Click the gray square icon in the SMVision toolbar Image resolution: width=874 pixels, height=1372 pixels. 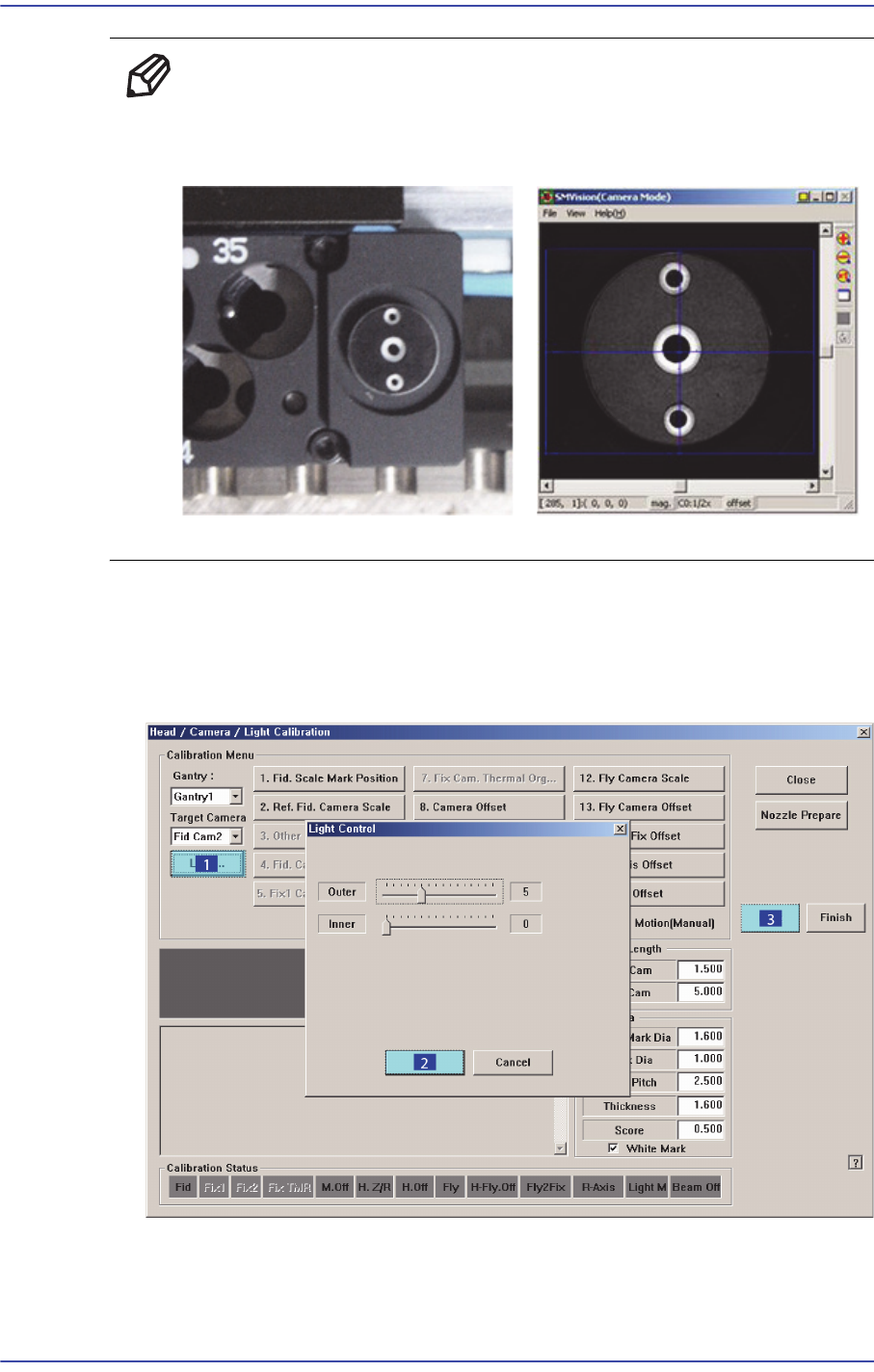coord(843,318)
